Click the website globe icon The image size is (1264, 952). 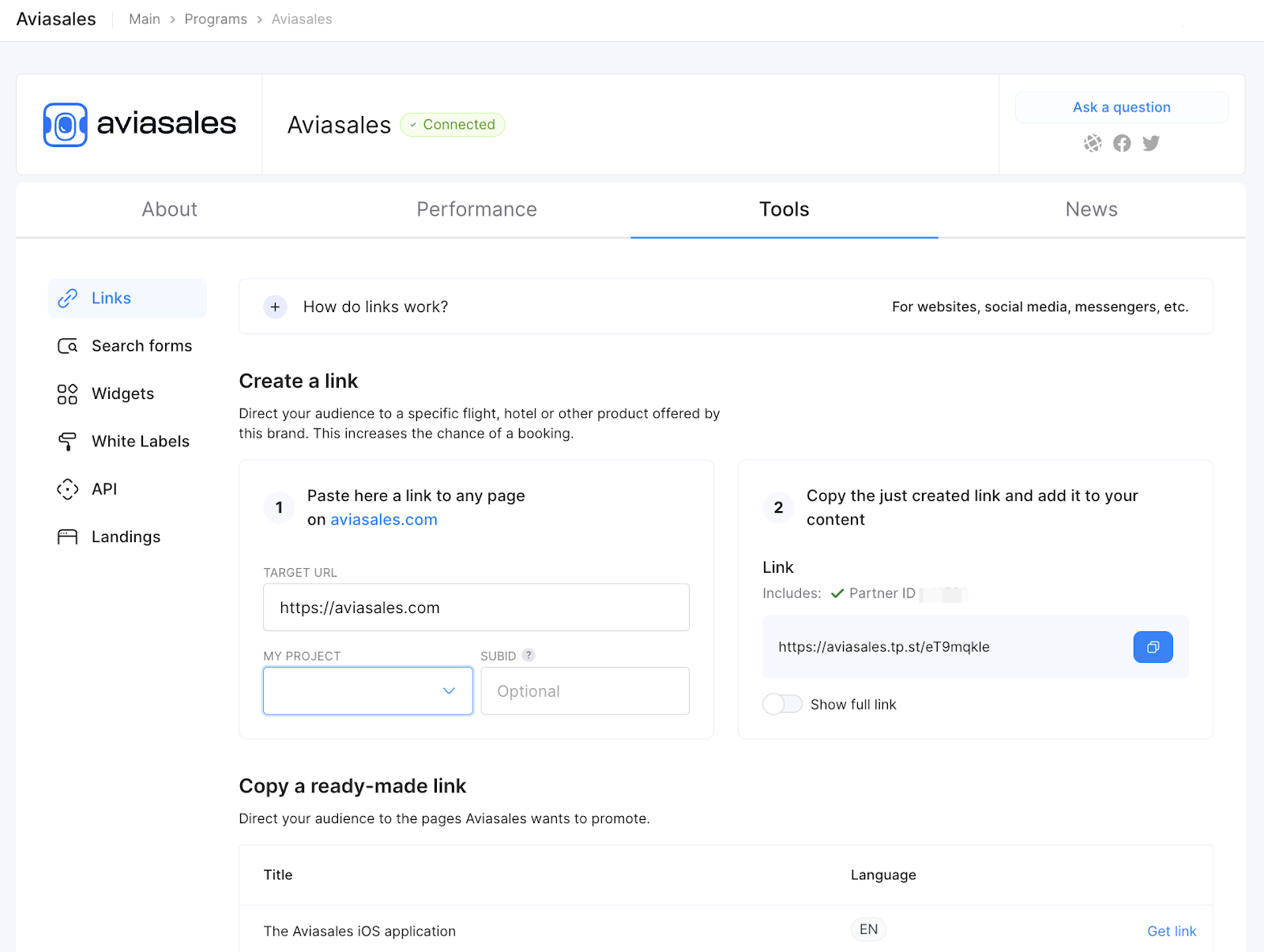tap(1093, 143)
